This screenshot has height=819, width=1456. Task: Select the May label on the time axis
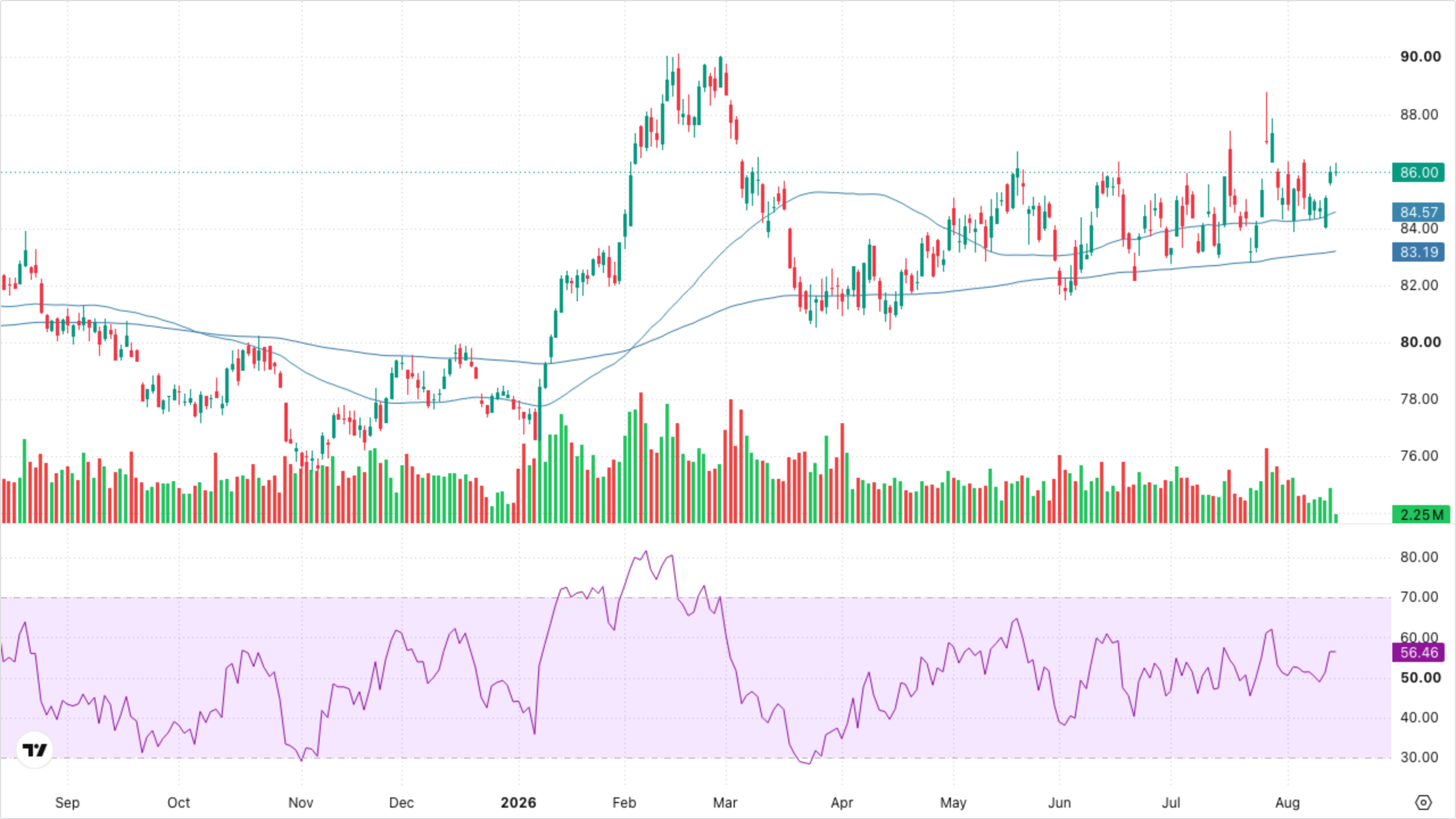pyautogui.click(x=953, y=803)
